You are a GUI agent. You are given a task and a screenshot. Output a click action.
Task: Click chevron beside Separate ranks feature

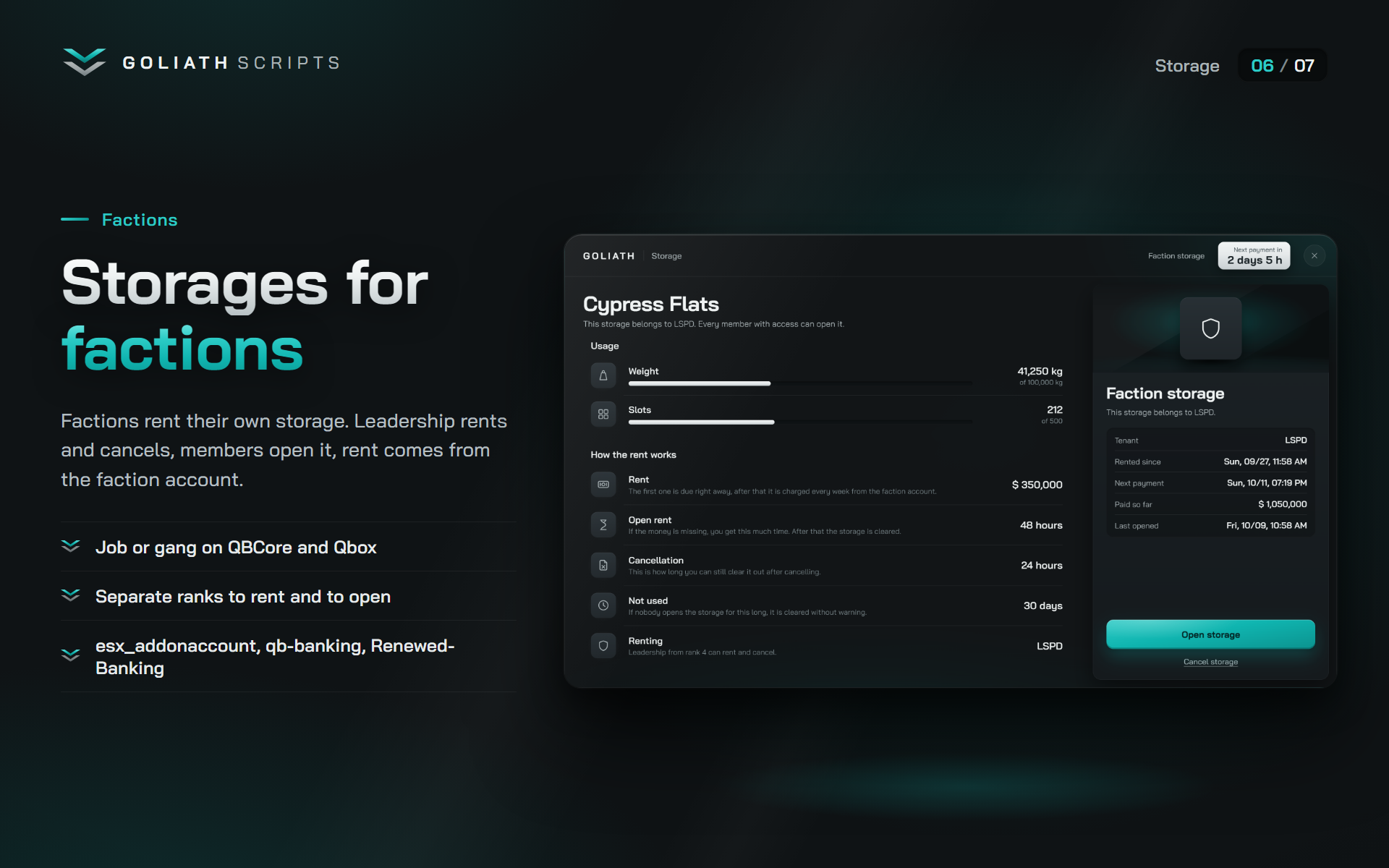tap(71, 595)
